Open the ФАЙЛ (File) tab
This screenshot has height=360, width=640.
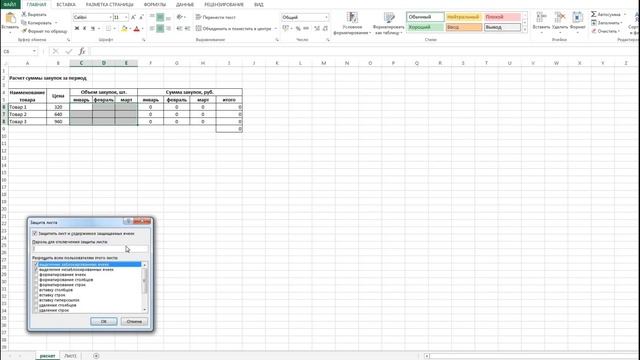point(10,4)
